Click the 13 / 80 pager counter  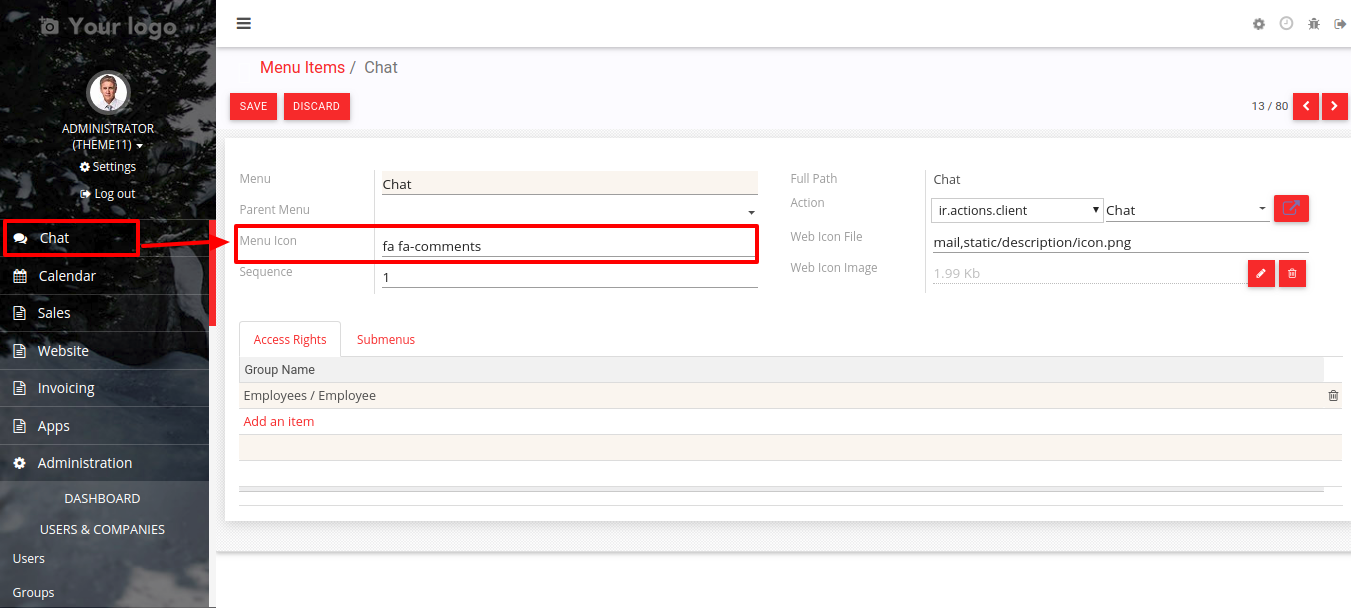point(1270,106)
